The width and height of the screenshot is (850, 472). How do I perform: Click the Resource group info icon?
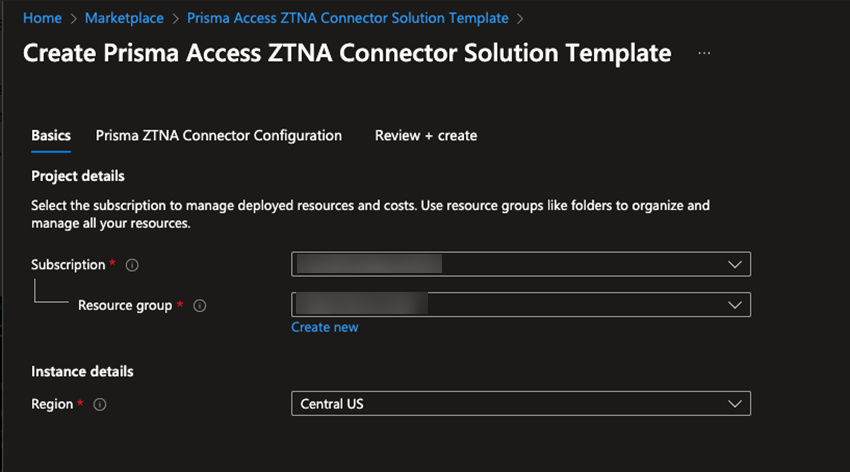point(199,306)
